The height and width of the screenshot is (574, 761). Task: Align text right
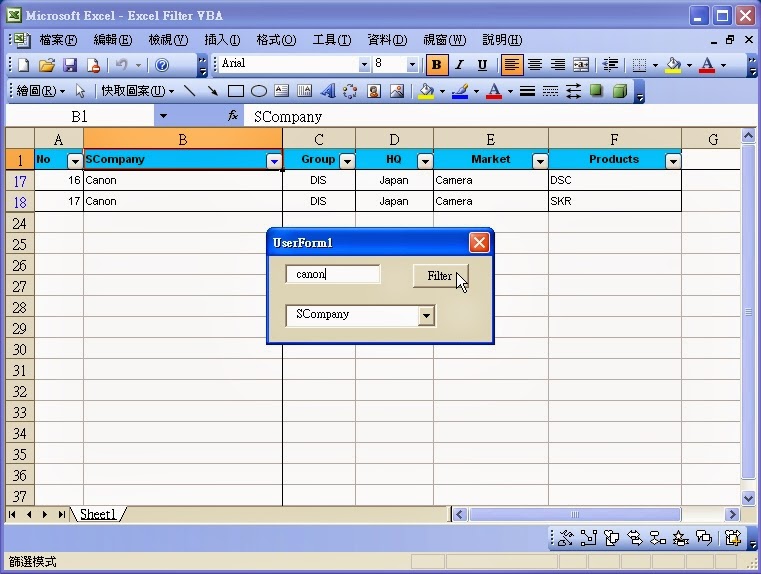pos(558,65)
